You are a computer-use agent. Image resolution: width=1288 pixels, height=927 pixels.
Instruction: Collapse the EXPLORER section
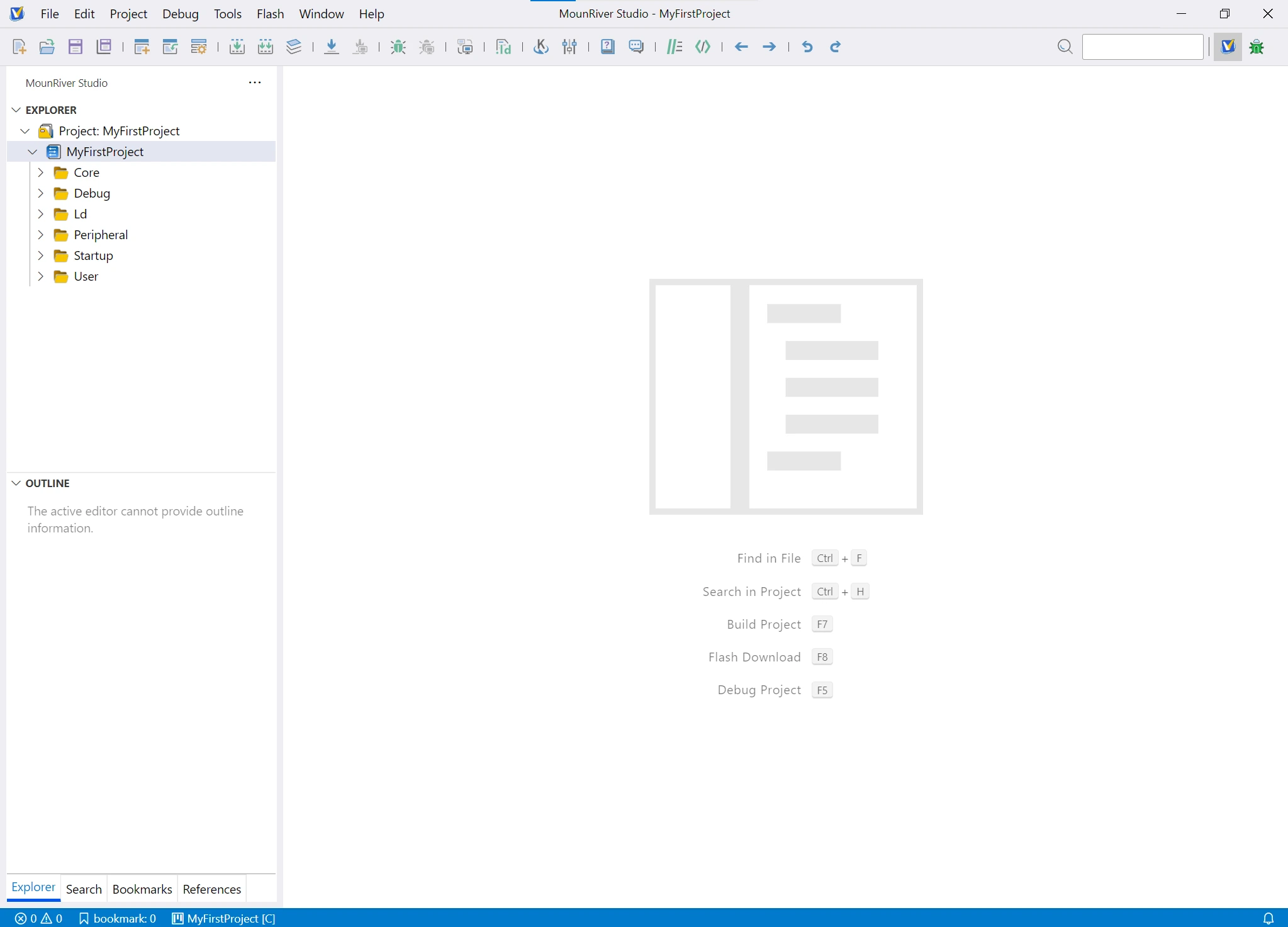[x=16, y=110]
